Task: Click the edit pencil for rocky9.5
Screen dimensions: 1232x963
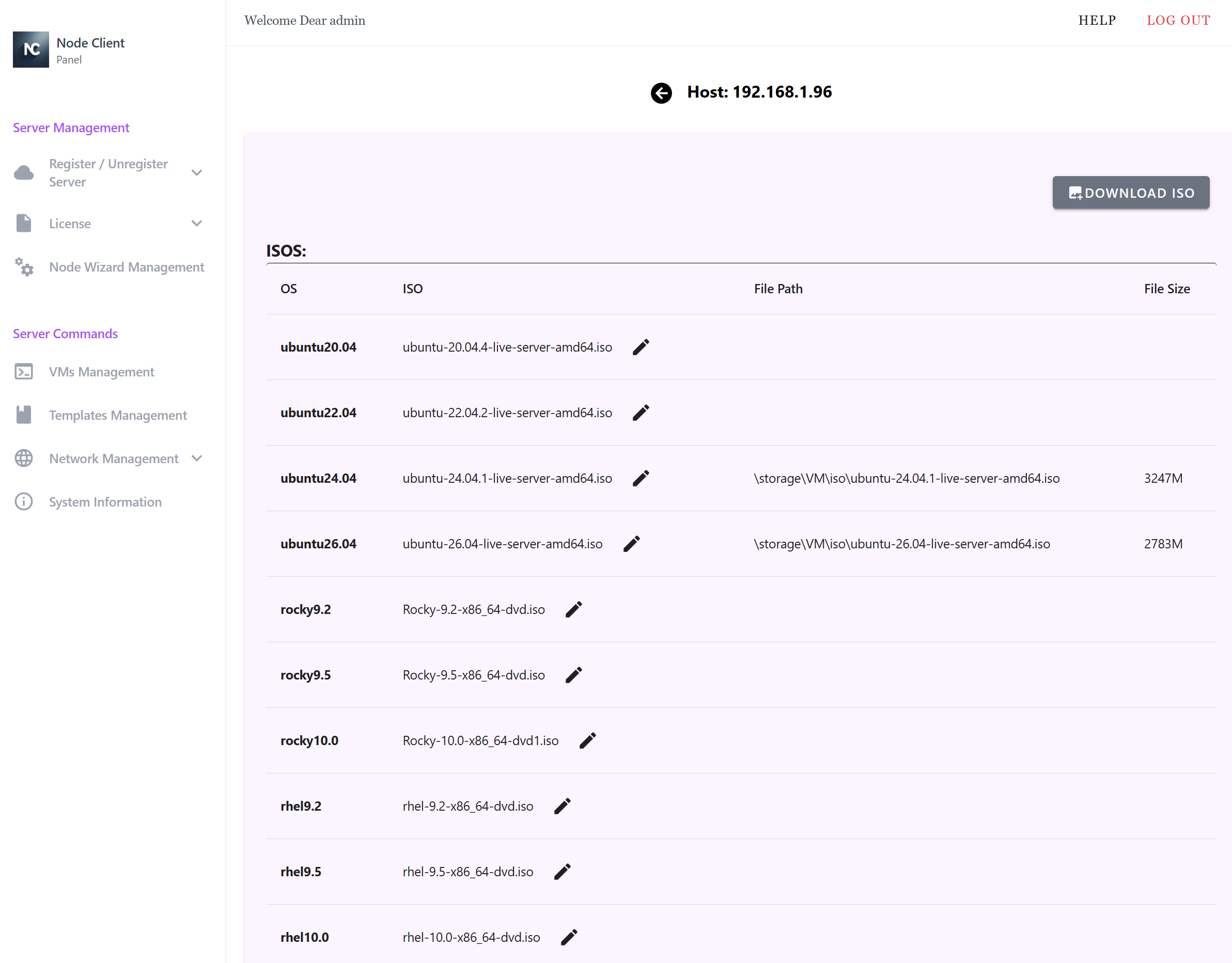Action: [x=574, y=675]
